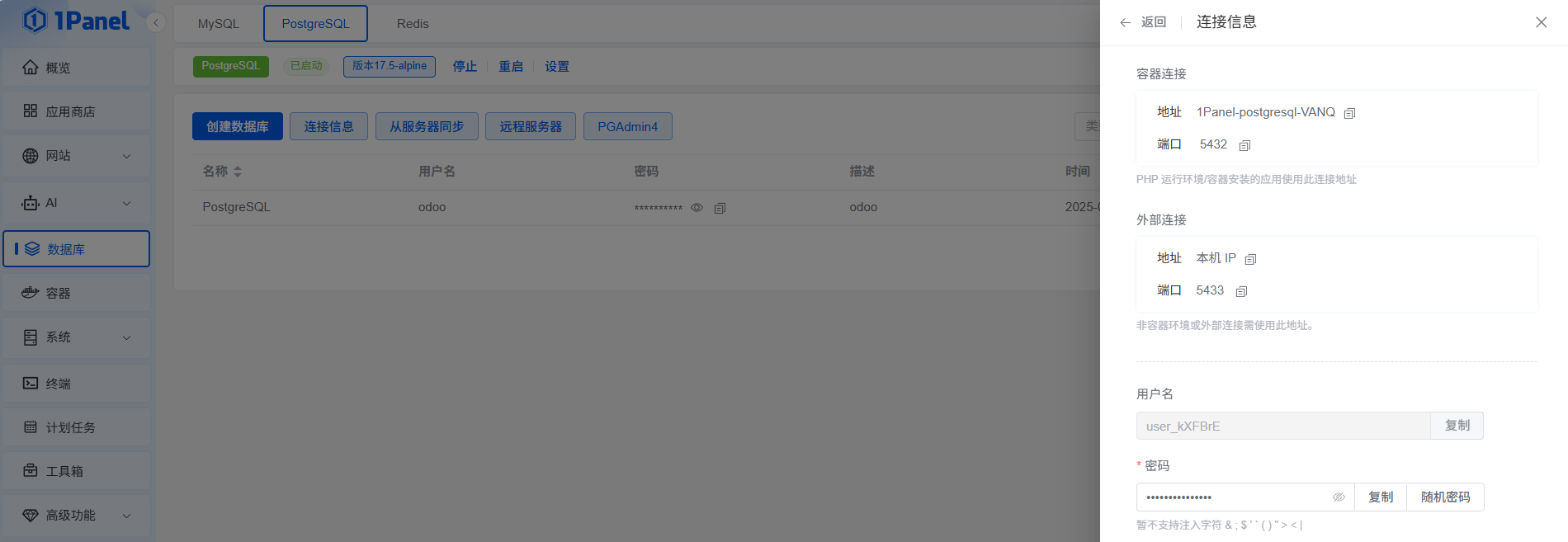The image size is (1568, 542).
Task: Click the 1Panel logo
Action: 76,21
